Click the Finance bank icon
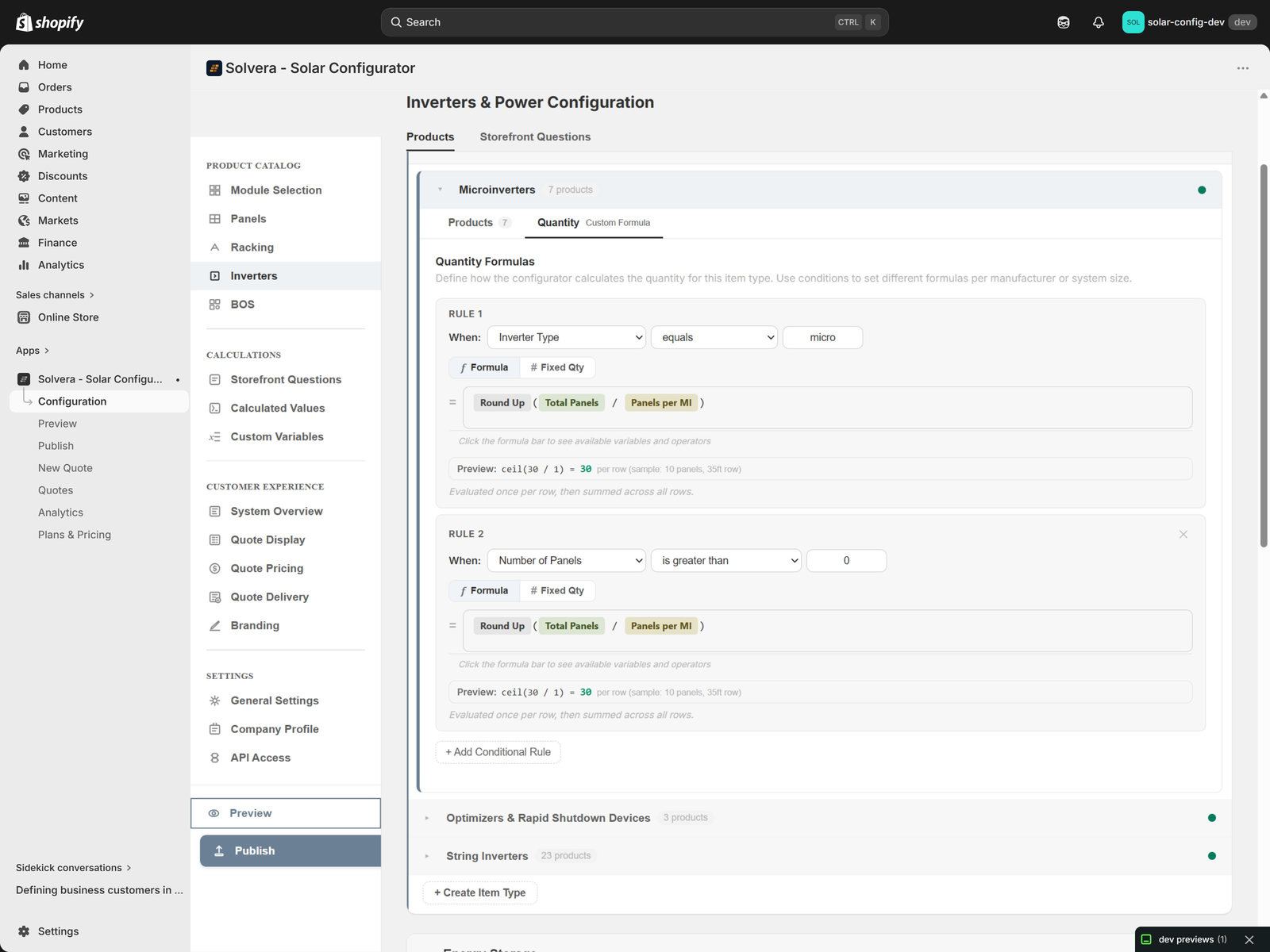 click(x=24, y=243)
